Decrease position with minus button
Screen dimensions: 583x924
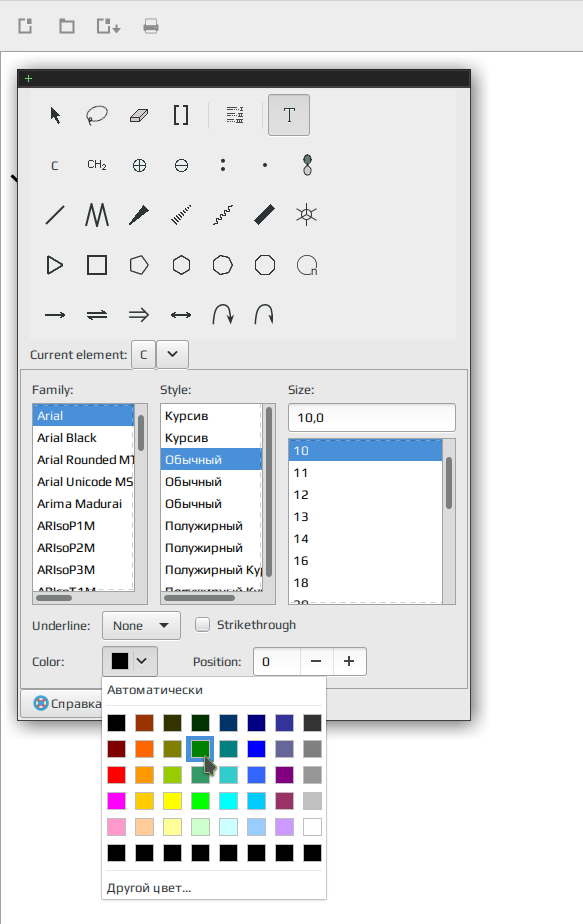316,661
